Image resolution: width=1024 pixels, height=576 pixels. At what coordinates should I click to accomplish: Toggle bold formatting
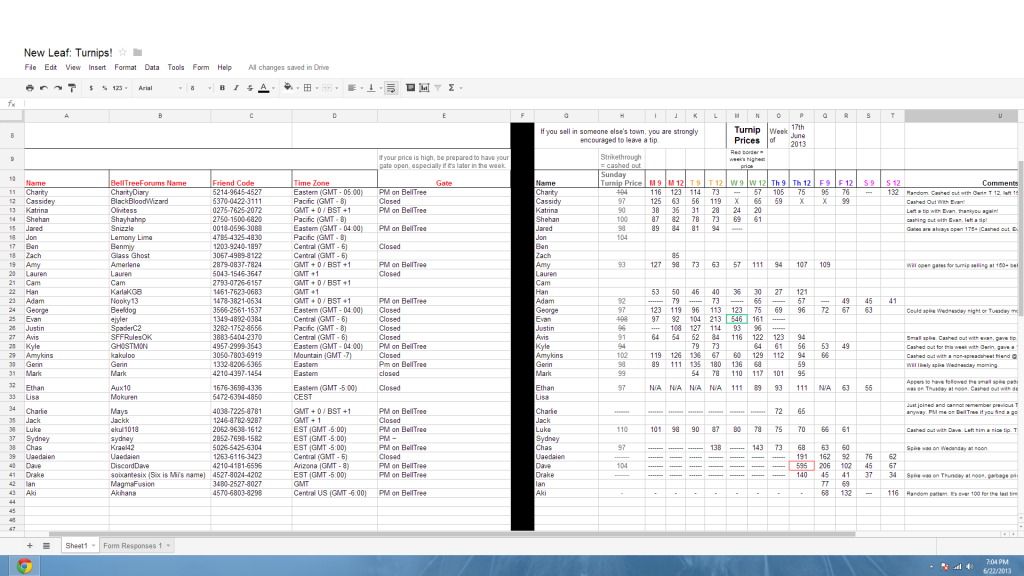click(x=221, y=88)
